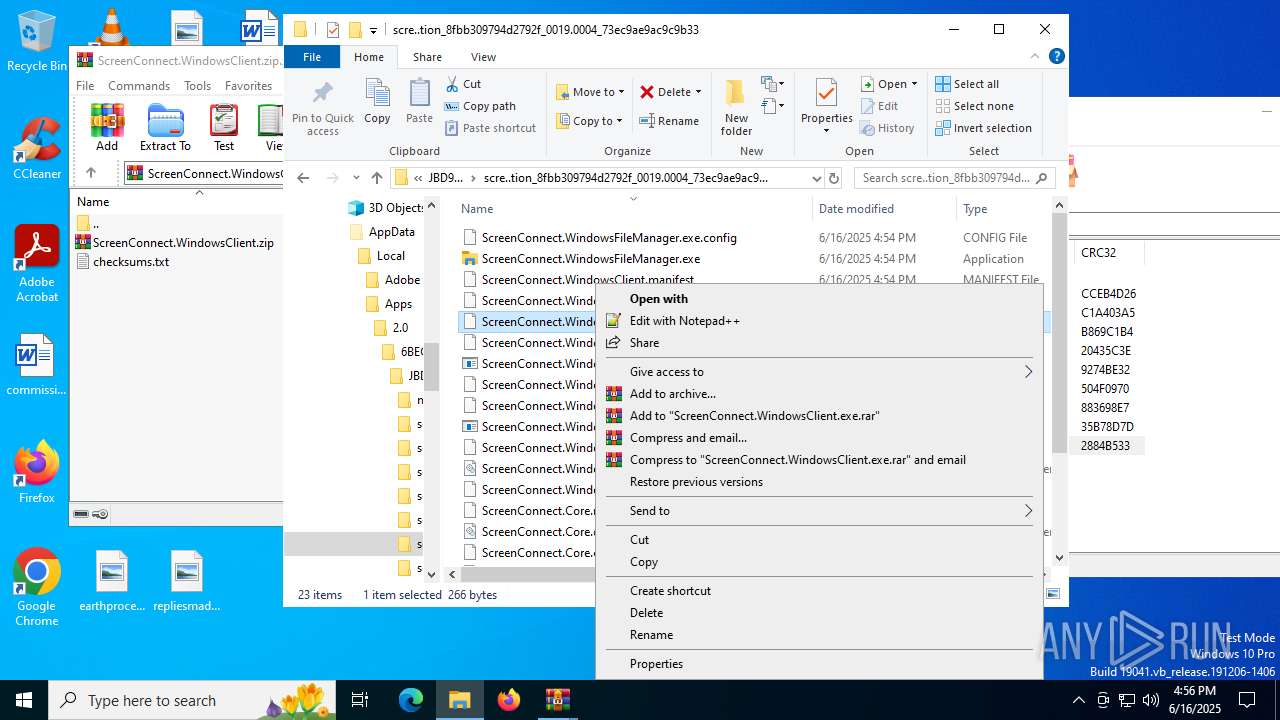This screenshot has height=720, width=1280.
Task: Click the WinRAR taskbar icon
Action: (557, 700)
